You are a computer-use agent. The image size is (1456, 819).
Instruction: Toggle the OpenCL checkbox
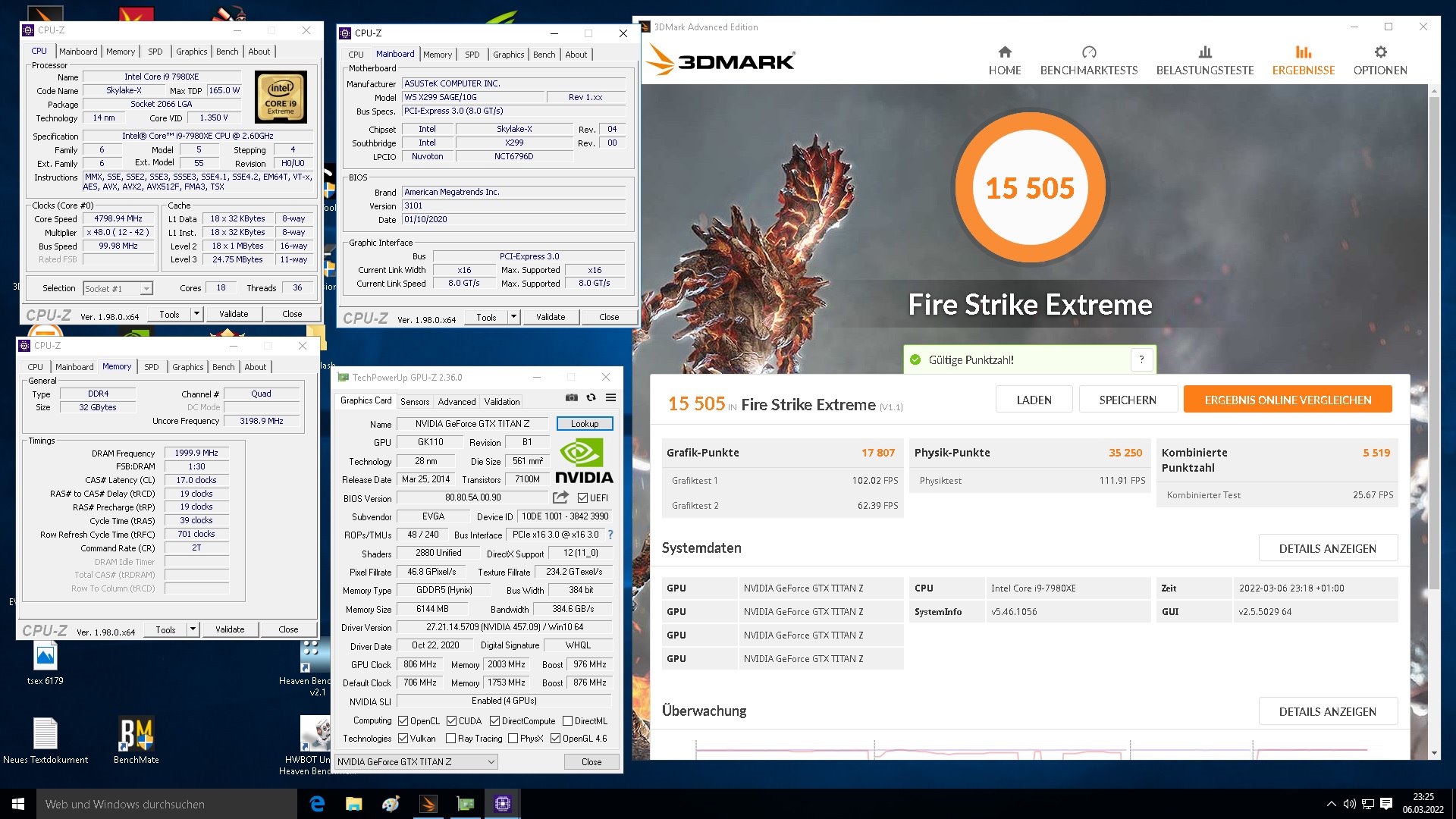403,721
